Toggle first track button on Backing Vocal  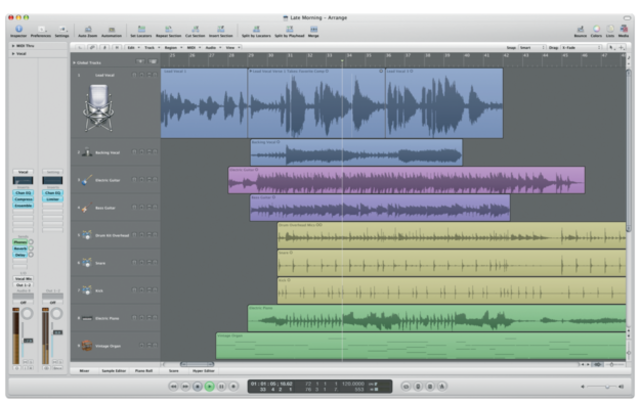(x=134, y=152)
